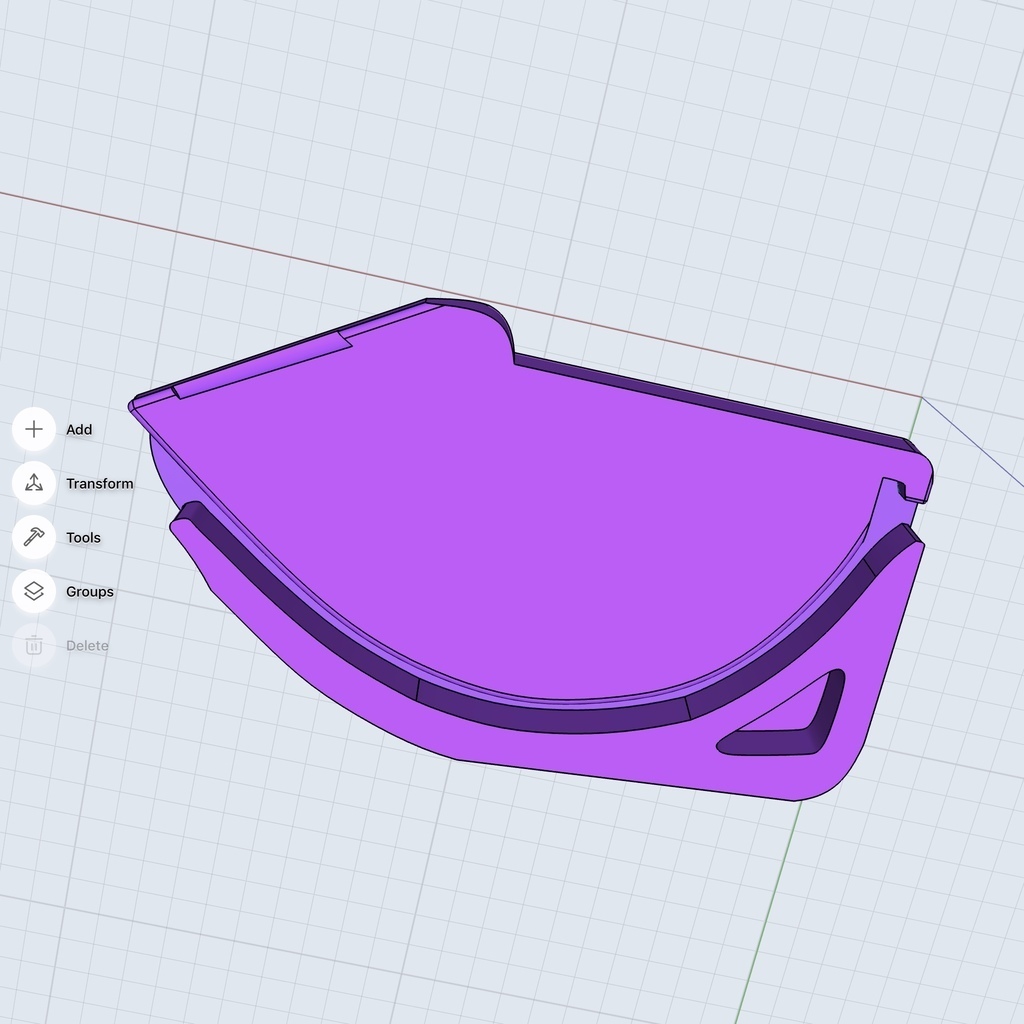Open the Groups layers icon

[33, 591]
